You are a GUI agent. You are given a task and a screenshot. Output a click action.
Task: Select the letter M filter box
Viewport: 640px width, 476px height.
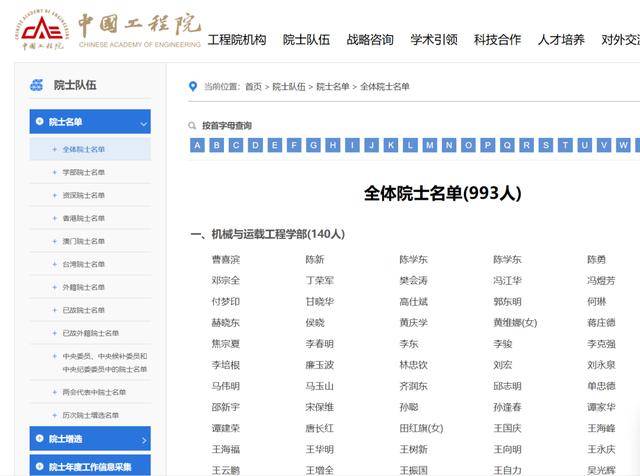click(x=429, y=145)
